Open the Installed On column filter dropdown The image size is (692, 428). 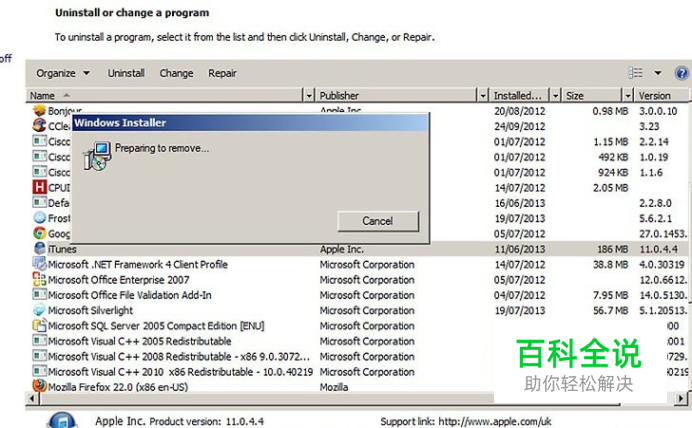coord(556,96)
